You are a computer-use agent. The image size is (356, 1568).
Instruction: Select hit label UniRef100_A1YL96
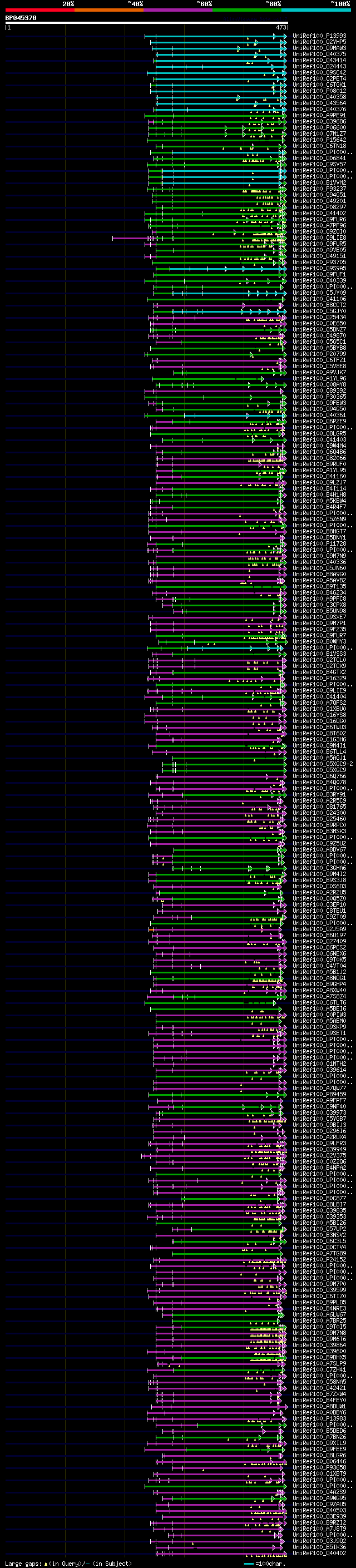(319, 379)
